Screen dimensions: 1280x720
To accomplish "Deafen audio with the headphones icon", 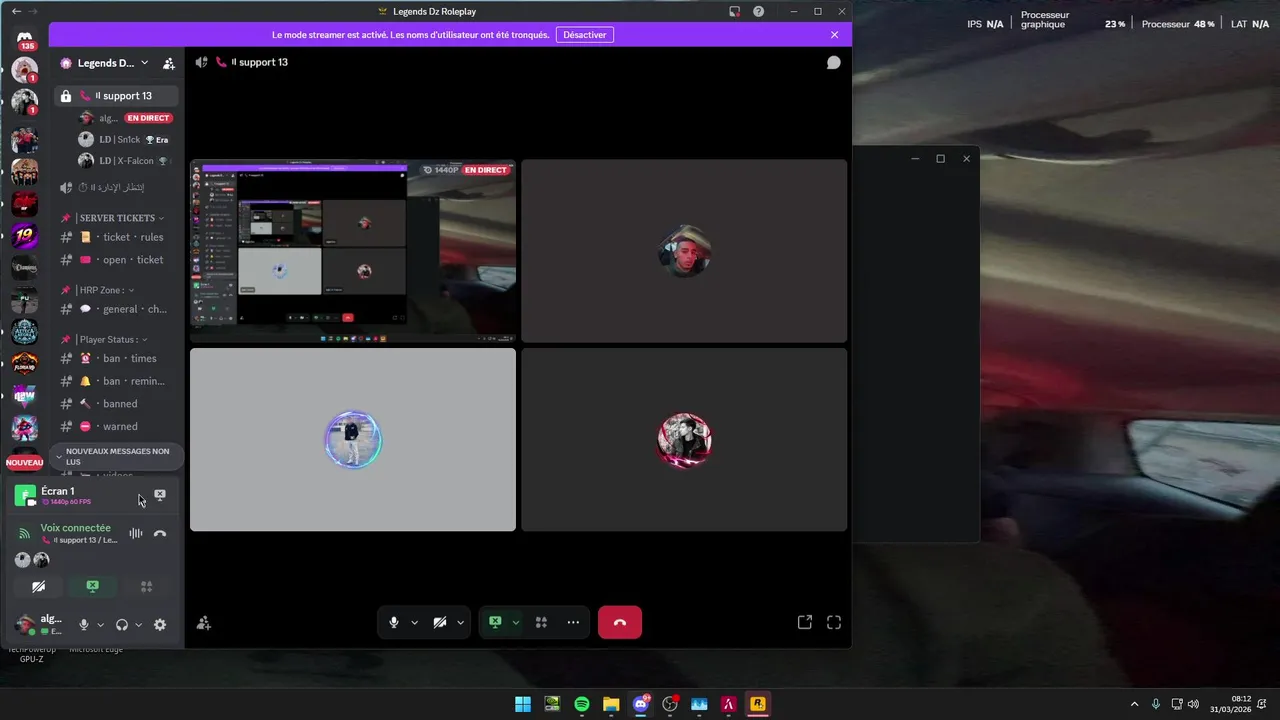I will 122,625.
